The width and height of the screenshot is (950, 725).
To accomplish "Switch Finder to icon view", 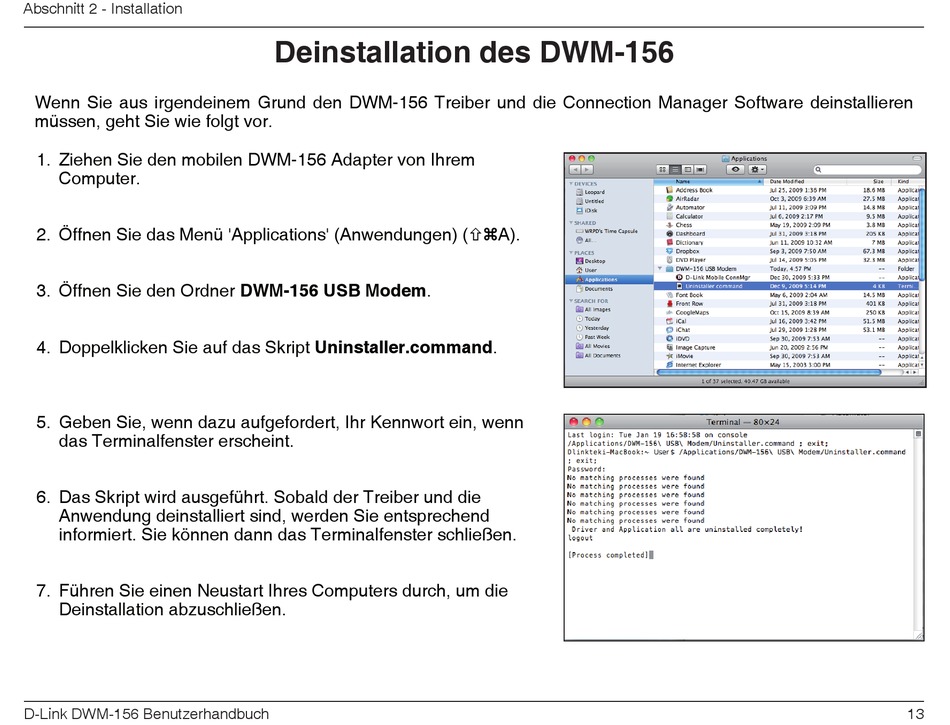I will tap(663, 170).
